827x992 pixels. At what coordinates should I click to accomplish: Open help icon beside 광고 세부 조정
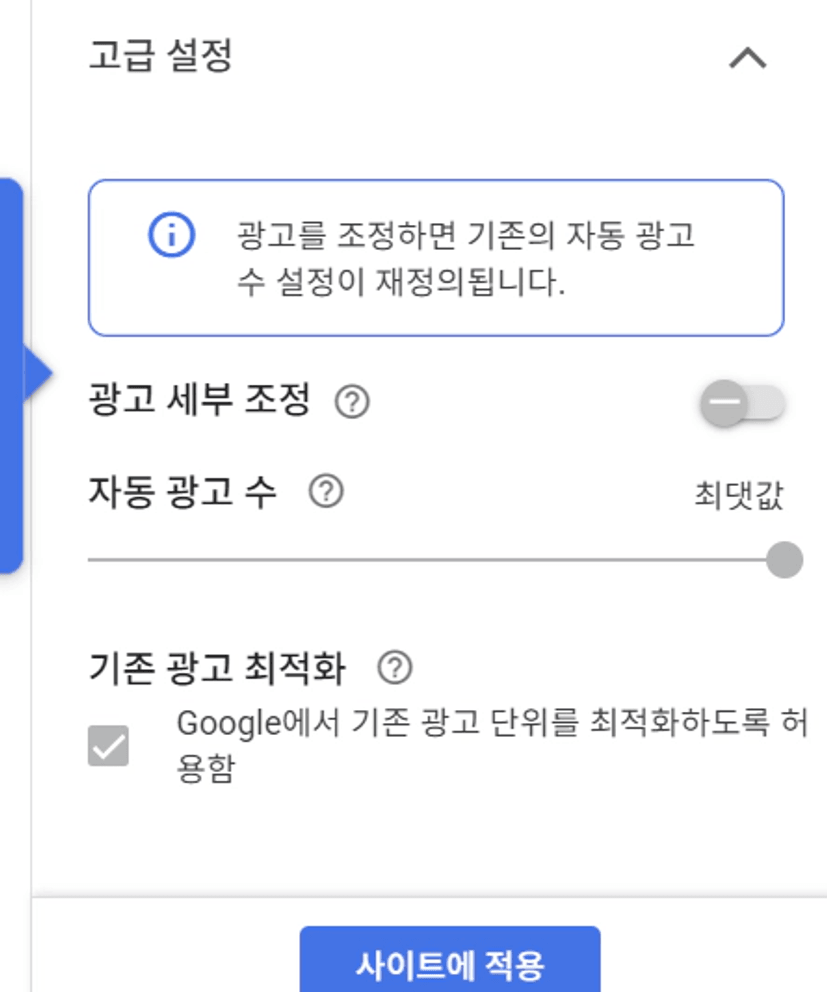tap(352, 402)
